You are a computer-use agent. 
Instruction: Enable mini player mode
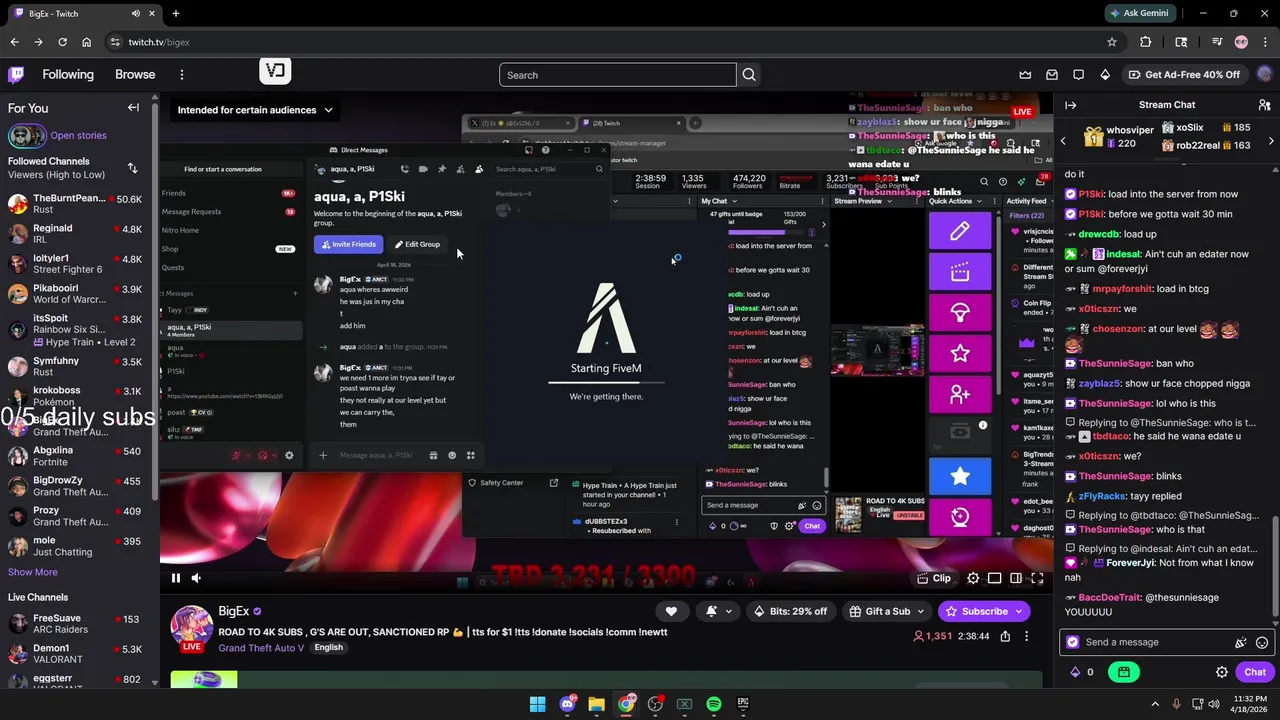coord(995,578)
